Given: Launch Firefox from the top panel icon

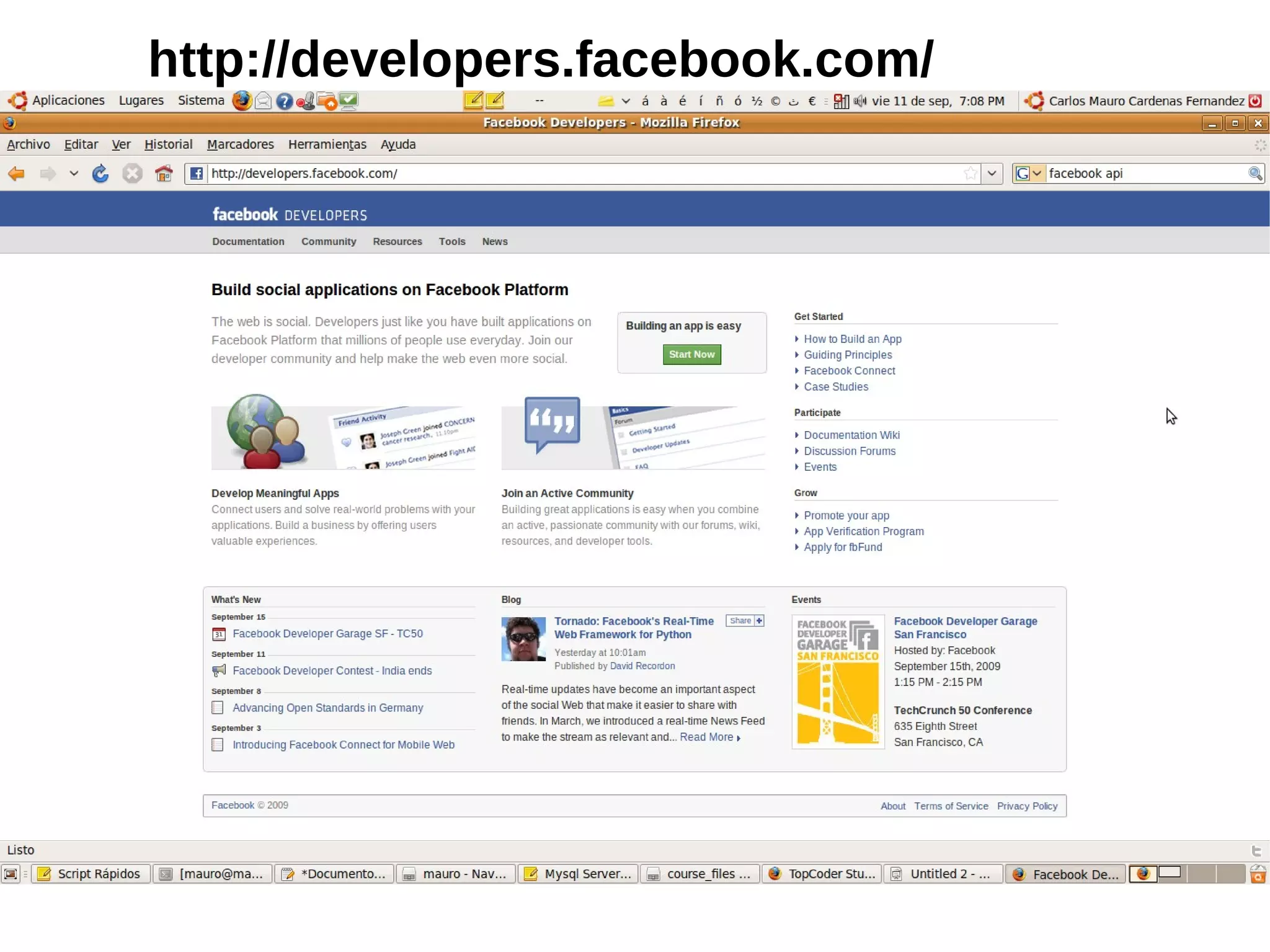Looking at the screenshot, I should pyautogui.click(x=242, y=100).
